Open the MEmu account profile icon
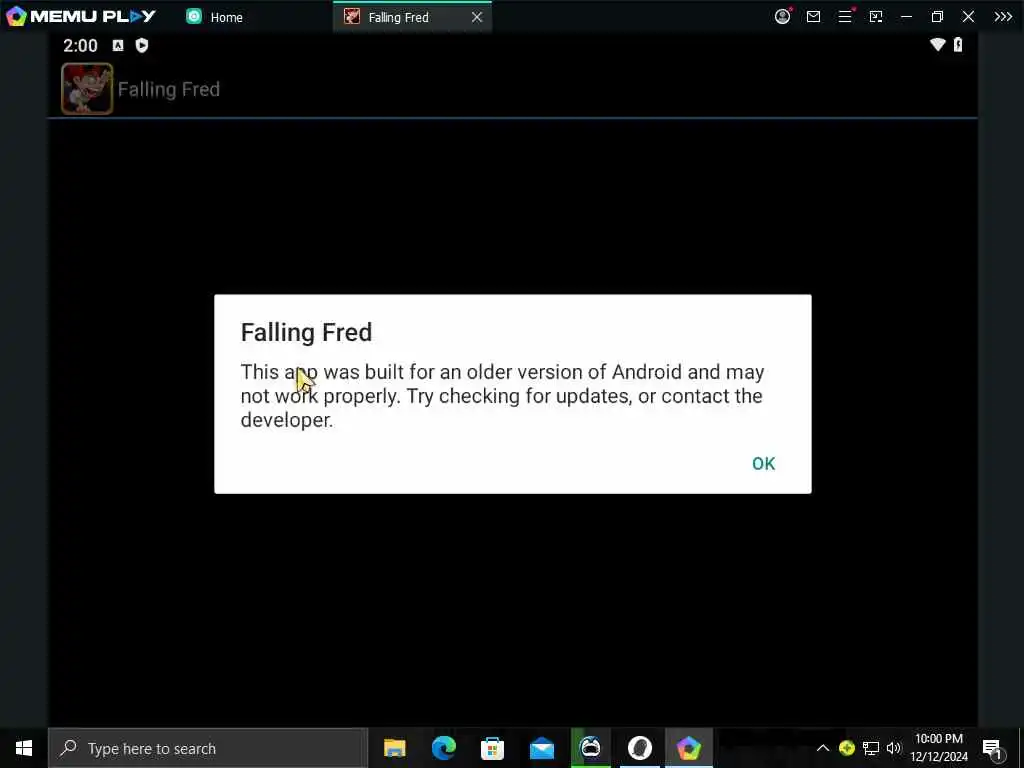 click(x=782, y=16)
